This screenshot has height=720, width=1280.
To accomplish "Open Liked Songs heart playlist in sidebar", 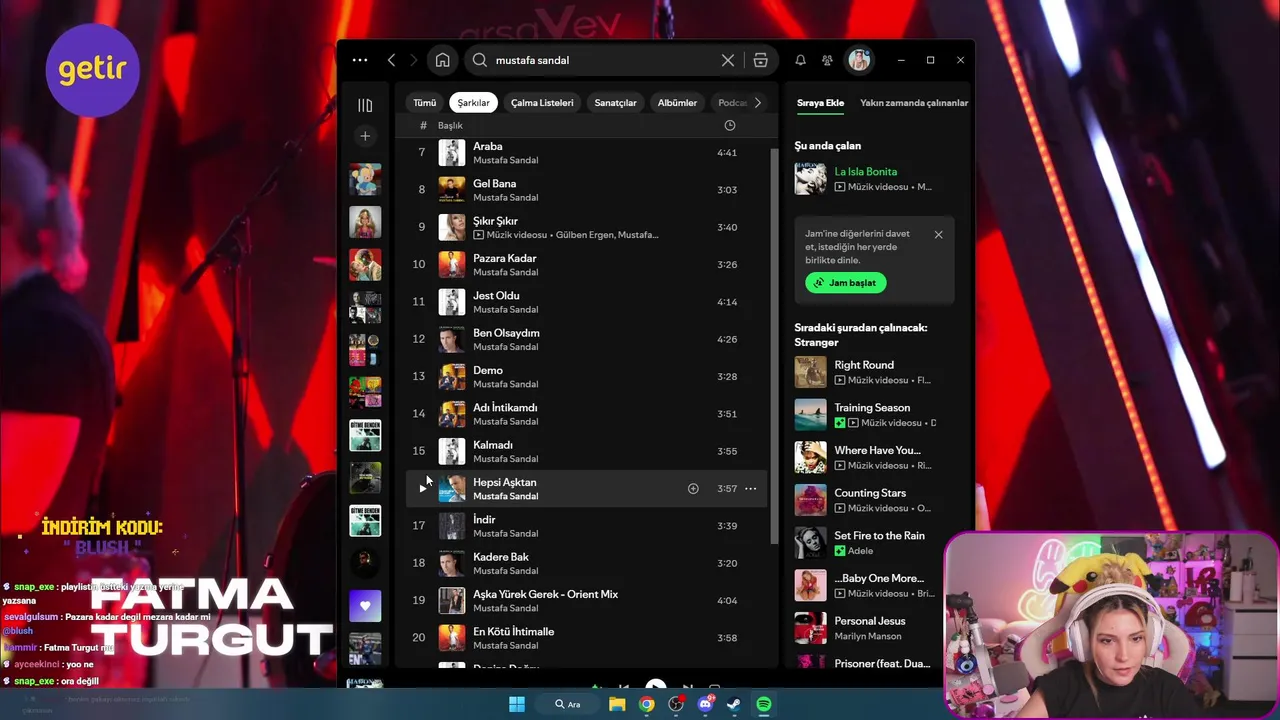I will pyautogui.click(x=365, y=606).
